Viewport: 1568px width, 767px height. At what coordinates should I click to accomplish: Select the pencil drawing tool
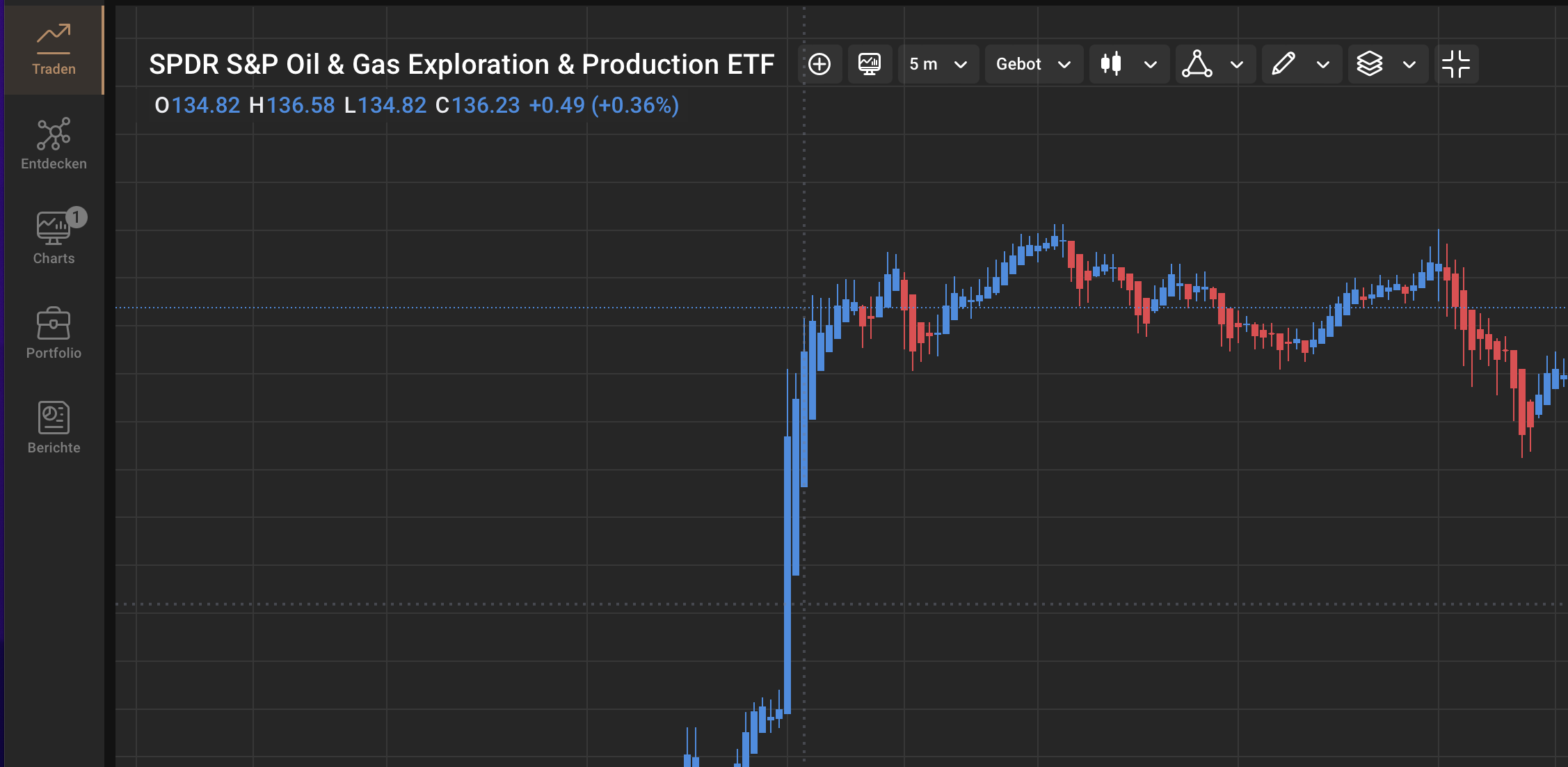coord(1283,64)
